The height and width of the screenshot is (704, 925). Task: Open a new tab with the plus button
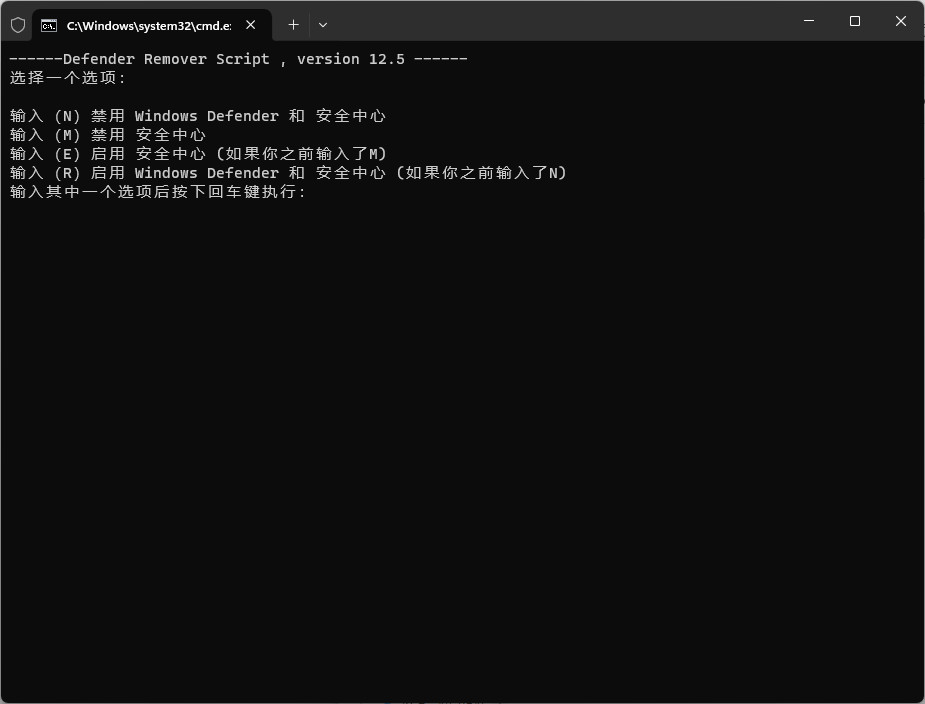[293, 25]
